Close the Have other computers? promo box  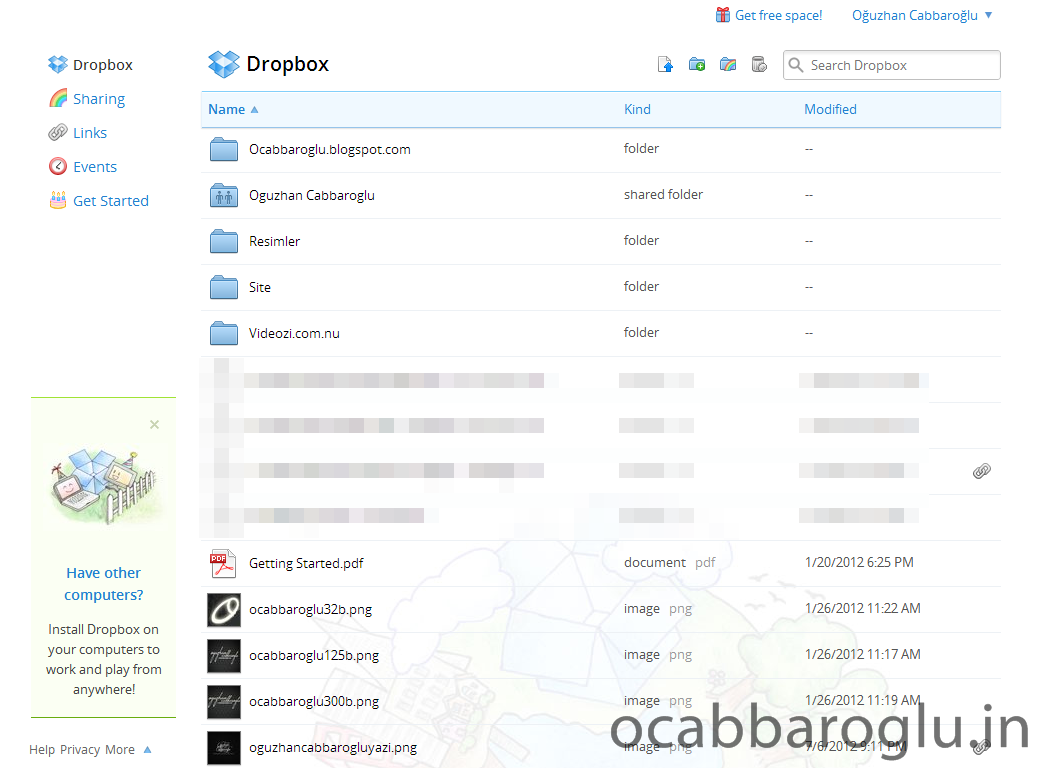tap(155, 425)
